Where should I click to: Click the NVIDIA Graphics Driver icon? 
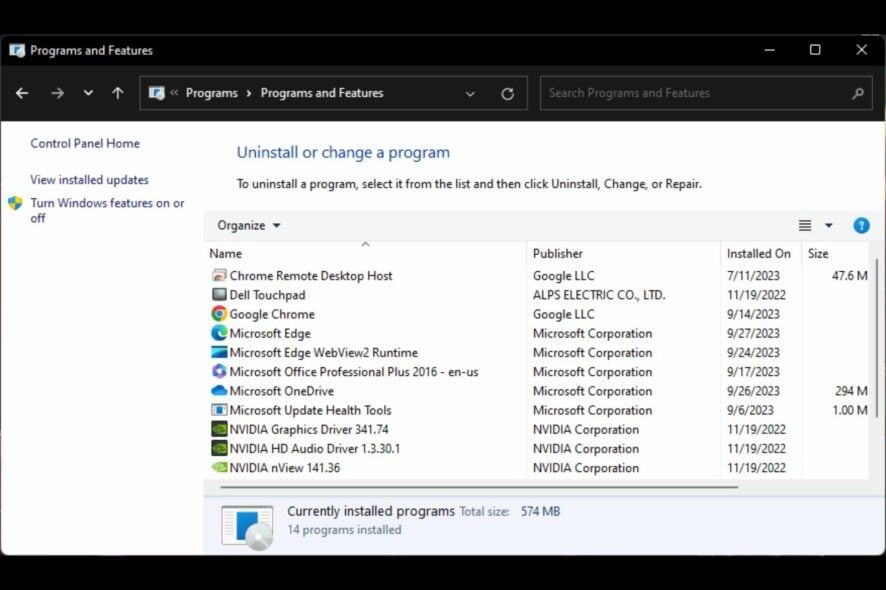click(219, 429)
